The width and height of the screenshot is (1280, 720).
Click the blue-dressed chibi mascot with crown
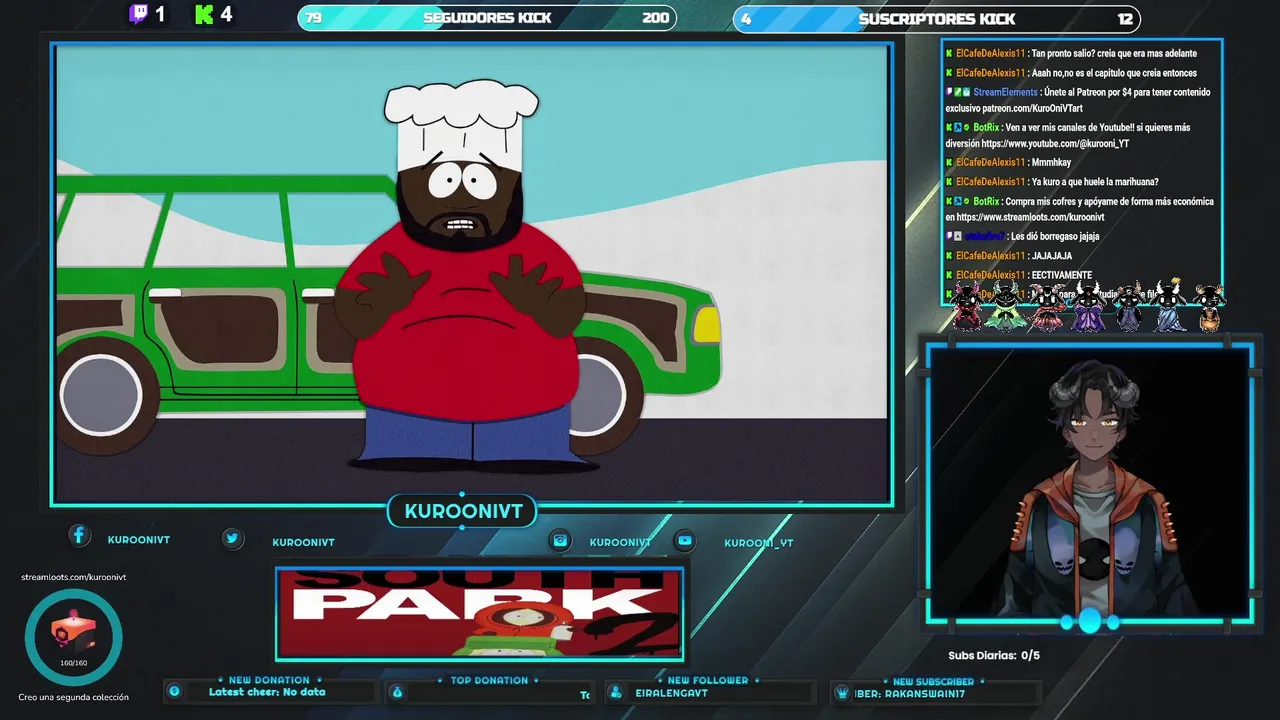pos(1170,305)
